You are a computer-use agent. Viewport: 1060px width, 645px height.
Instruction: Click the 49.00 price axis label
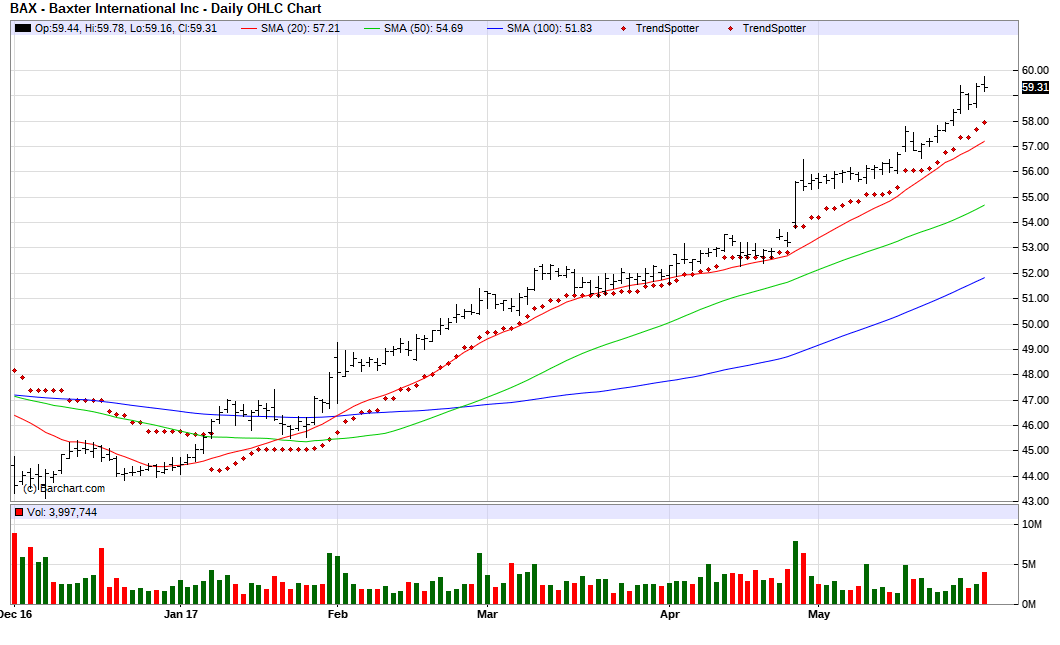point(1035,349)
